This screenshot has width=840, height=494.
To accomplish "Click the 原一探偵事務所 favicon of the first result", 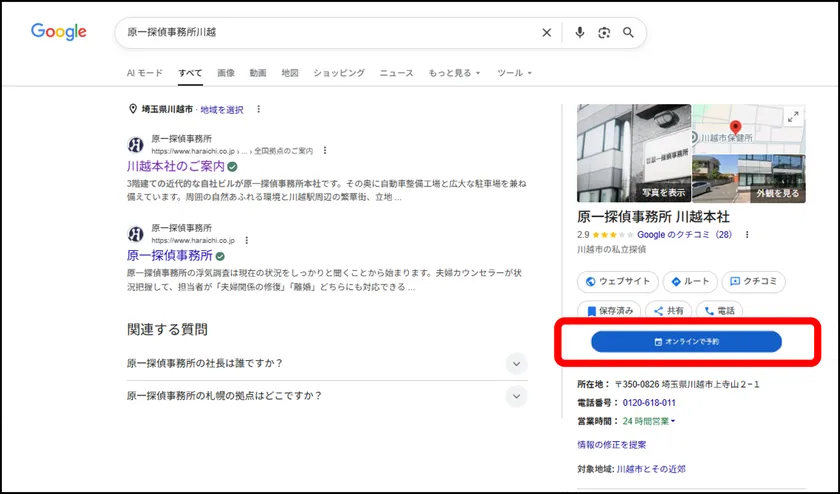I will point(136,145).
